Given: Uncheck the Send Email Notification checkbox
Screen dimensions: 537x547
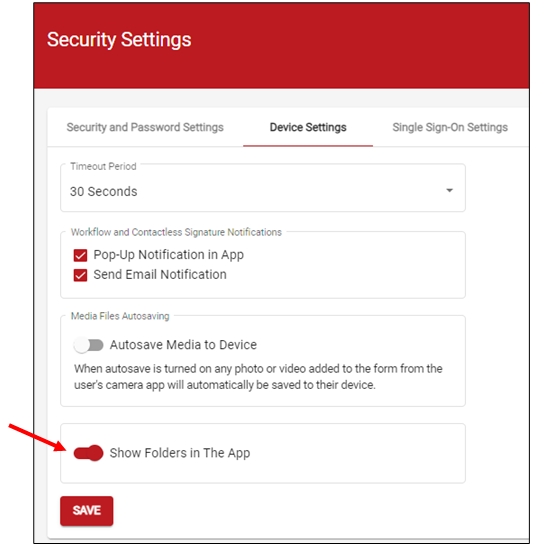Looking at the screenshot, I should pyautogui.click(x=80, y=275).
